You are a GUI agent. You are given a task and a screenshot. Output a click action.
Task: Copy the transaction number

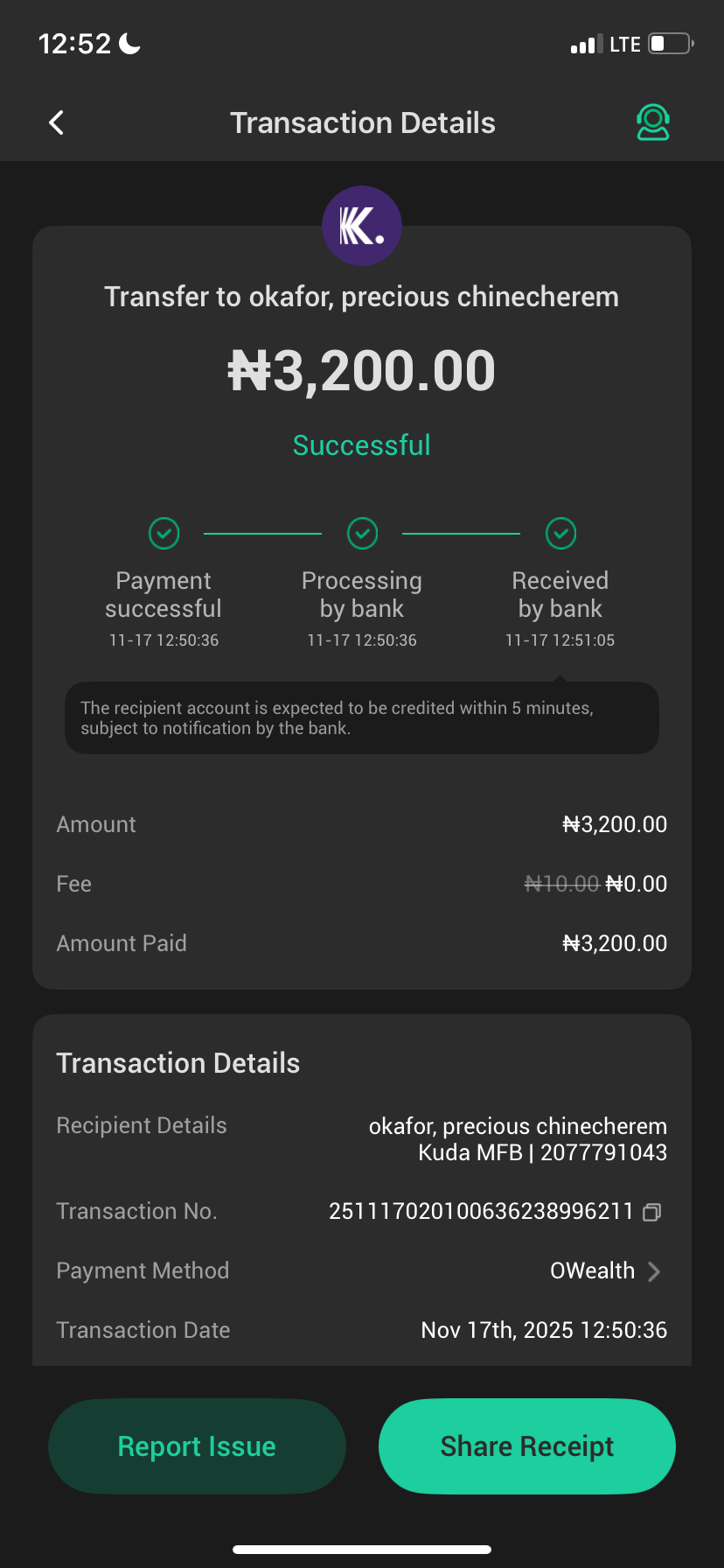tap(651, 1212)
